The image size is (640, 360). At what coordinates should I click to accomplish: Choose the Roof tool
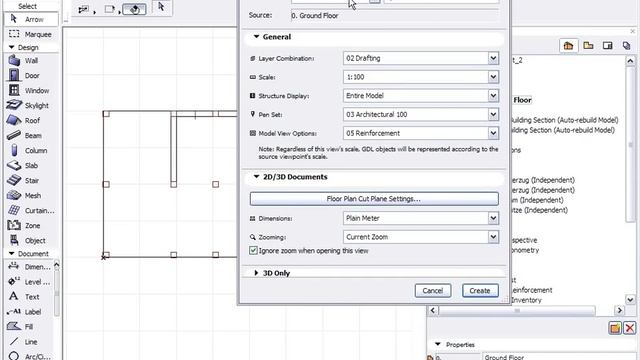pos(31,120)
